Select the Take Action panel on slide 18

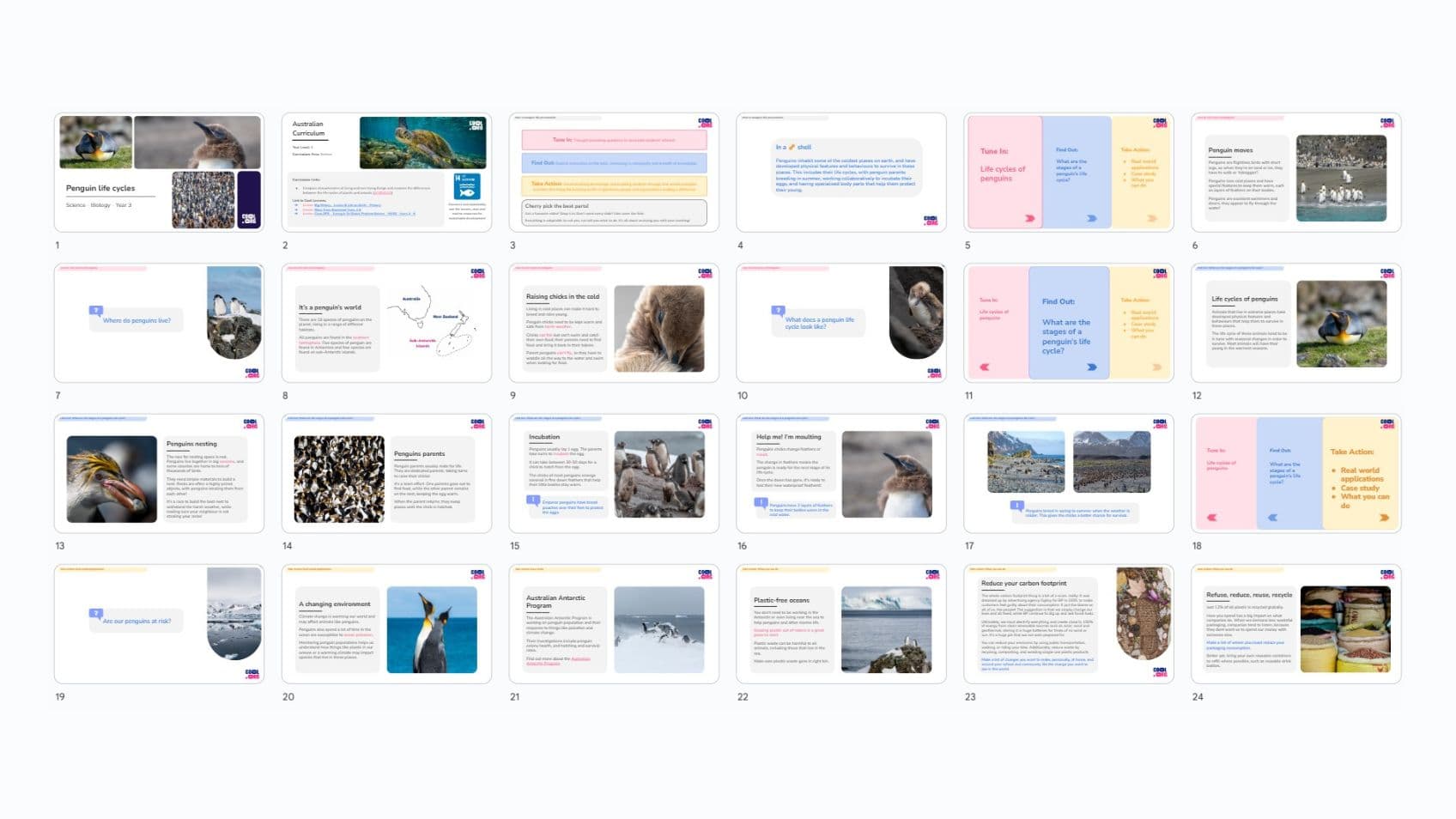click(x=1361, y=473)
